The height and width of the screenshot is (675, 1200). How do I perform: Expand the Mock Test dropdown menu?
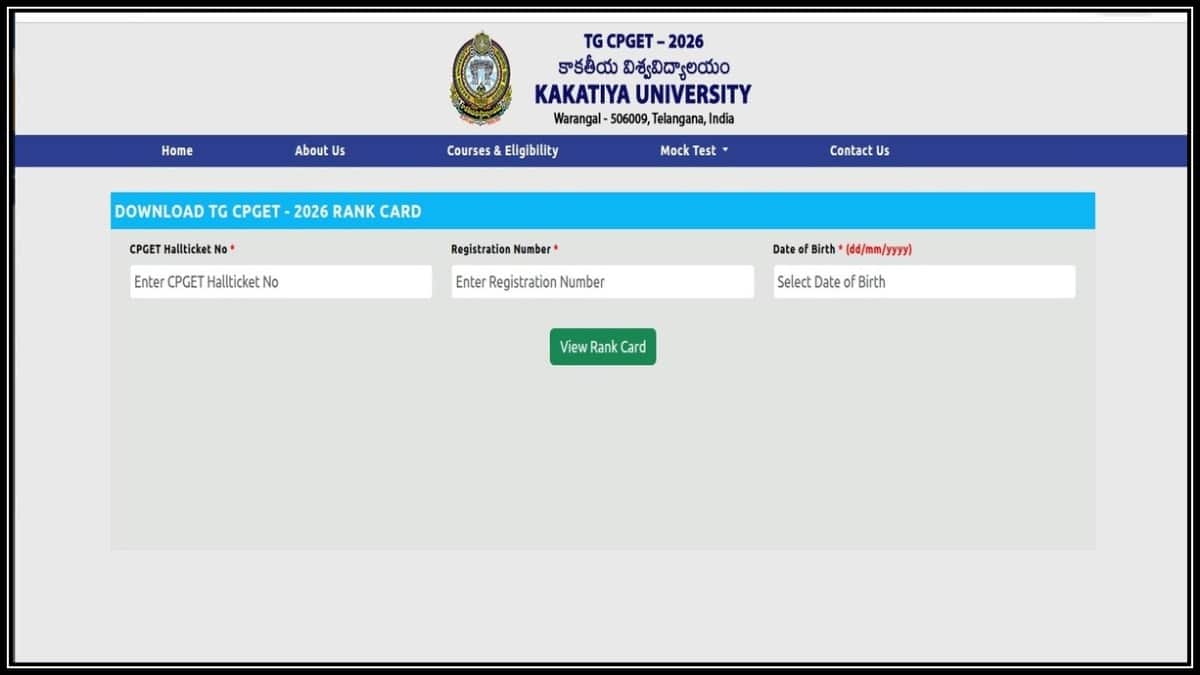[x=694, y=151]
